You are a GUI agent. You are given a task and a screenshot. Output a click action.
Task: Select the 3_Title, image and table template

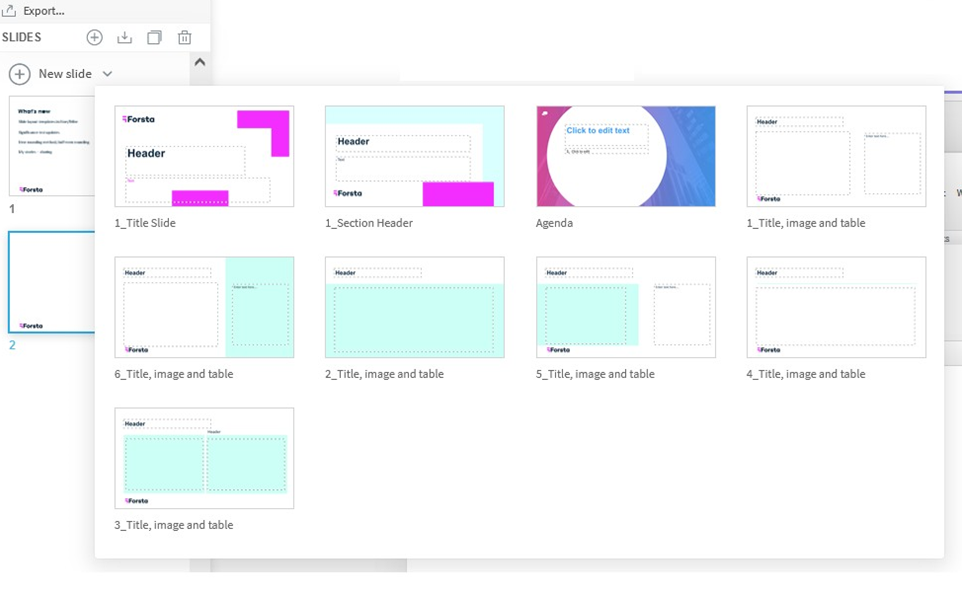[204, 457]
